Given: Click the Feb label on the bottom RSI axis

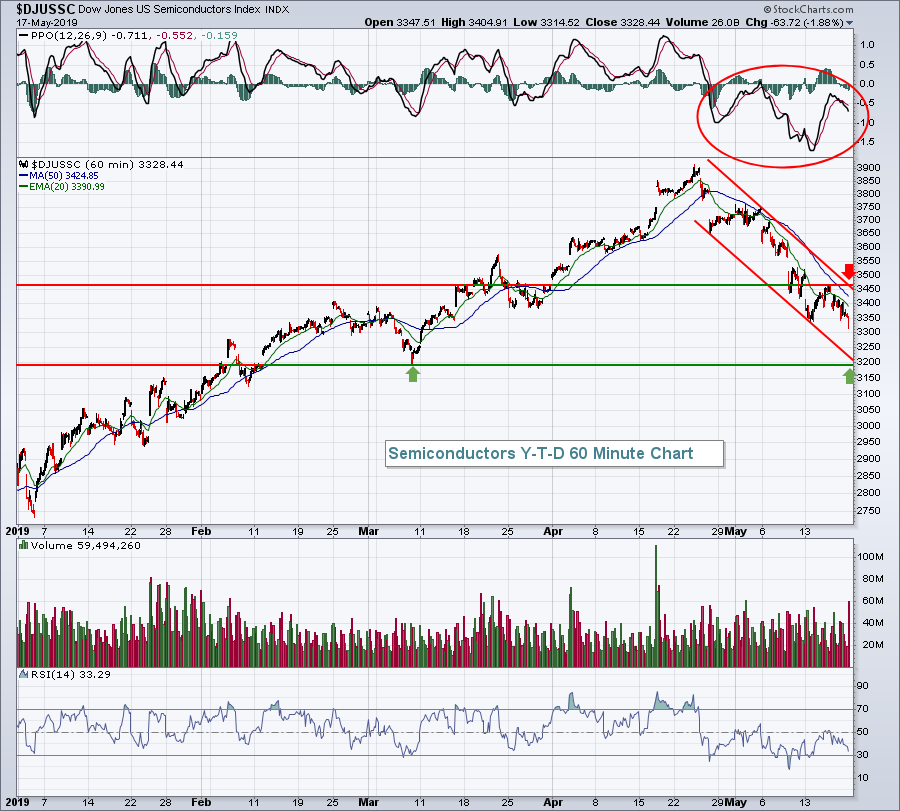Looking at the screenshot, I should pyautogui.click(x=201, y=802).
